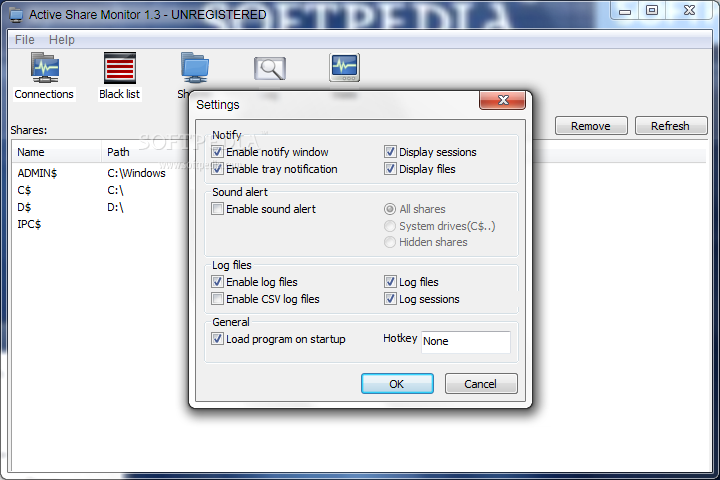Click the magnifying glass search icon

coord(270,69)
